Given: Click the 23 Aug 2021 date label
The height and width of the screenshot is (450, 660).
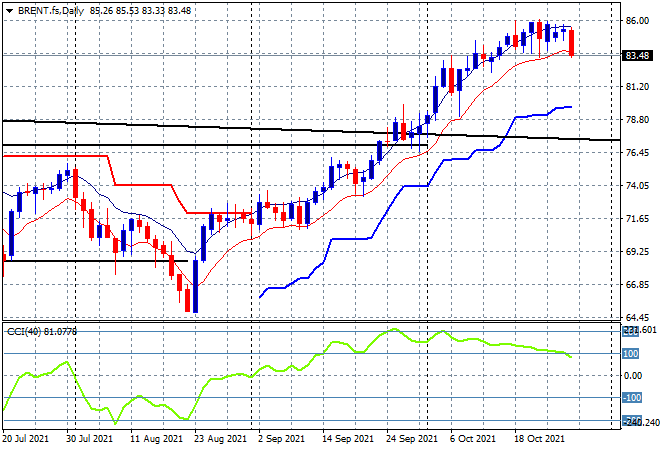Looking at the screenshot, I should click(220, 439).
